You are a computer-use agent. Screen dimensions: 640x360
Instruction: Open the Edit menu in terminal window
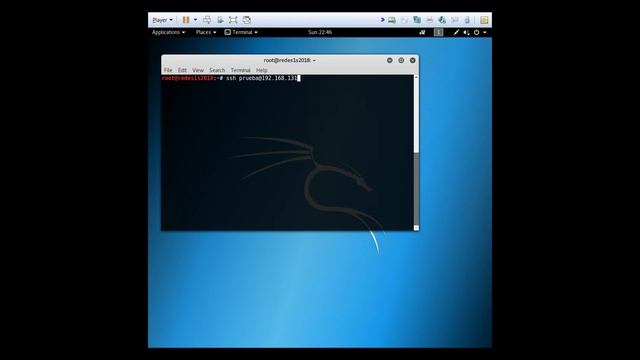(x=182, y=70)
